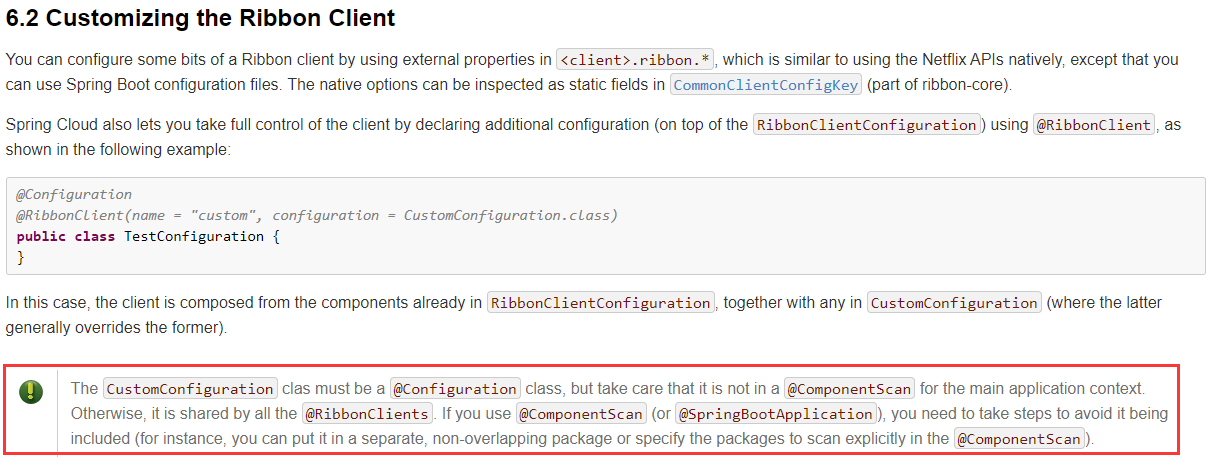This screenshot has height=472, width=1216.
Task: Click the @SpringBootApplication code in the note
Action: point(776,413)
